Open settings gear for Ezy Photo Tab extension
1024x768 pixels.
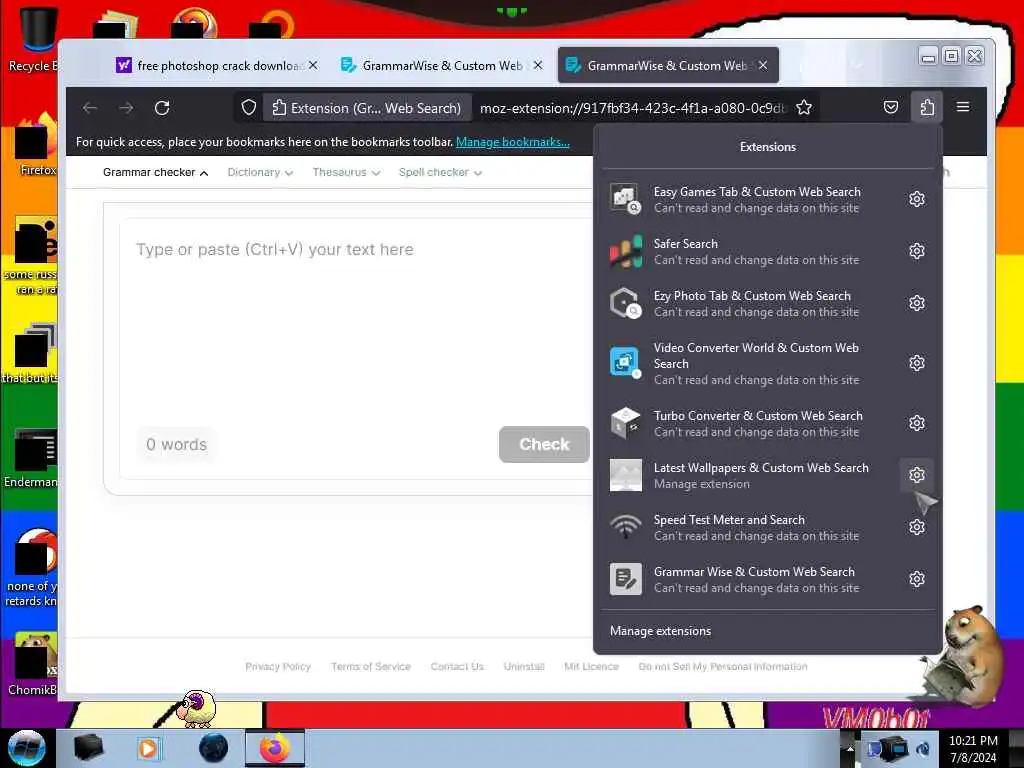tap(917, 303)
